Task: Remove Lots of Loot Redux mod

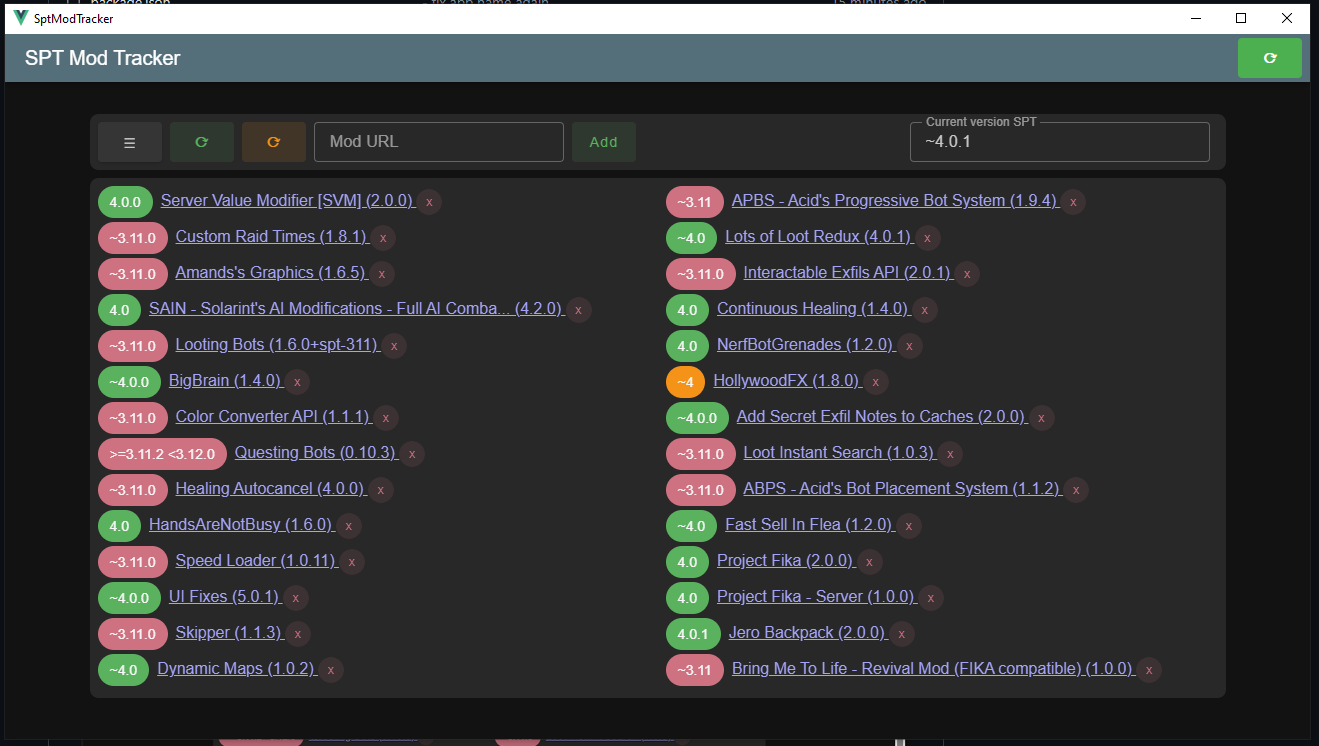Action: tap(927, 237)
